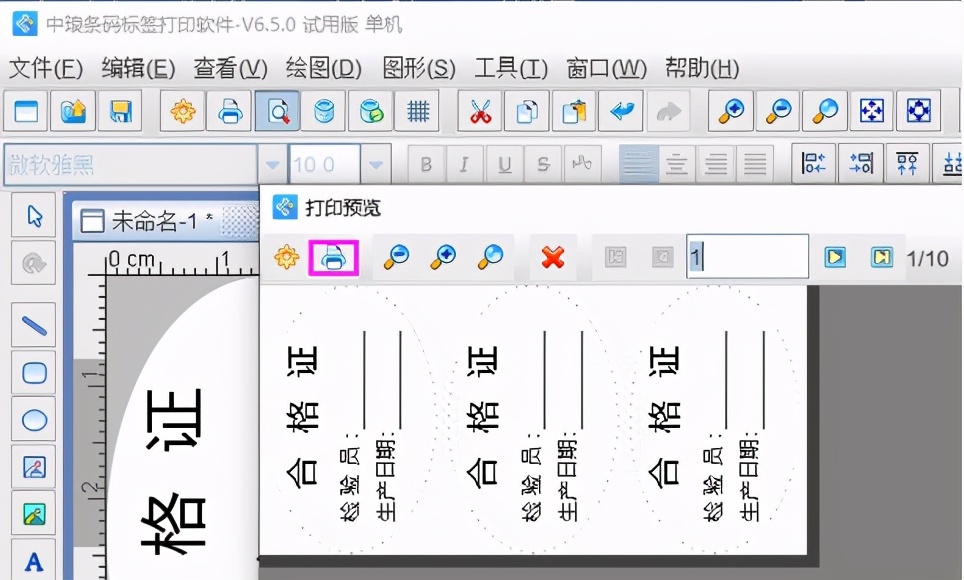
Task: Open the 图形(S) menu
Action: pyautogui.click(x=419, y=68)
